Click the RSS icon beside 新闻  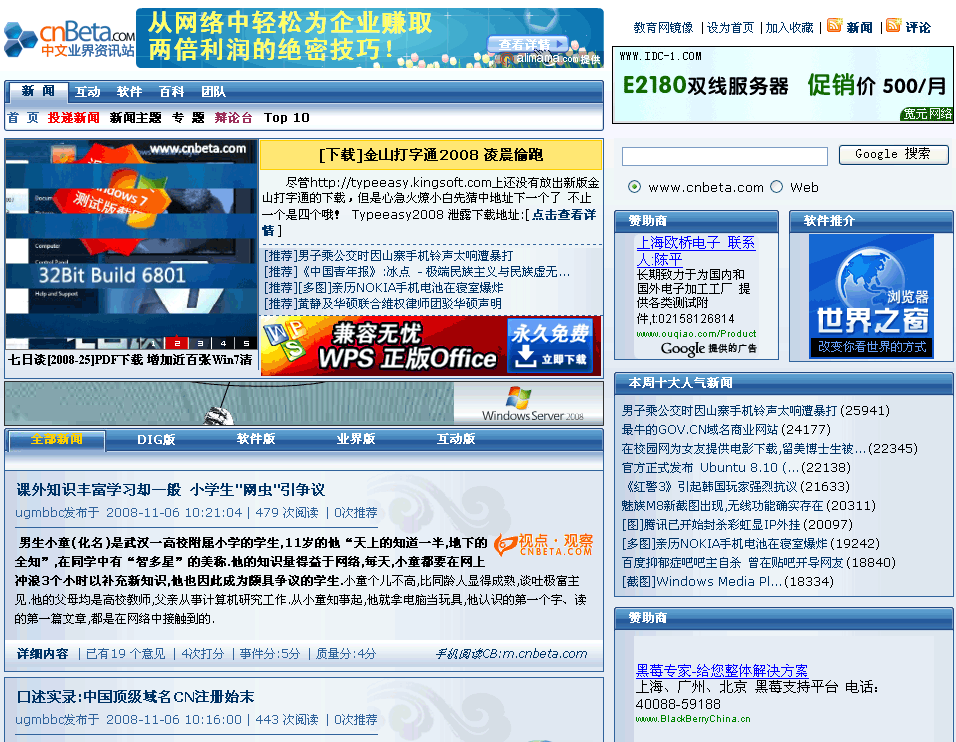pos(835,26)
